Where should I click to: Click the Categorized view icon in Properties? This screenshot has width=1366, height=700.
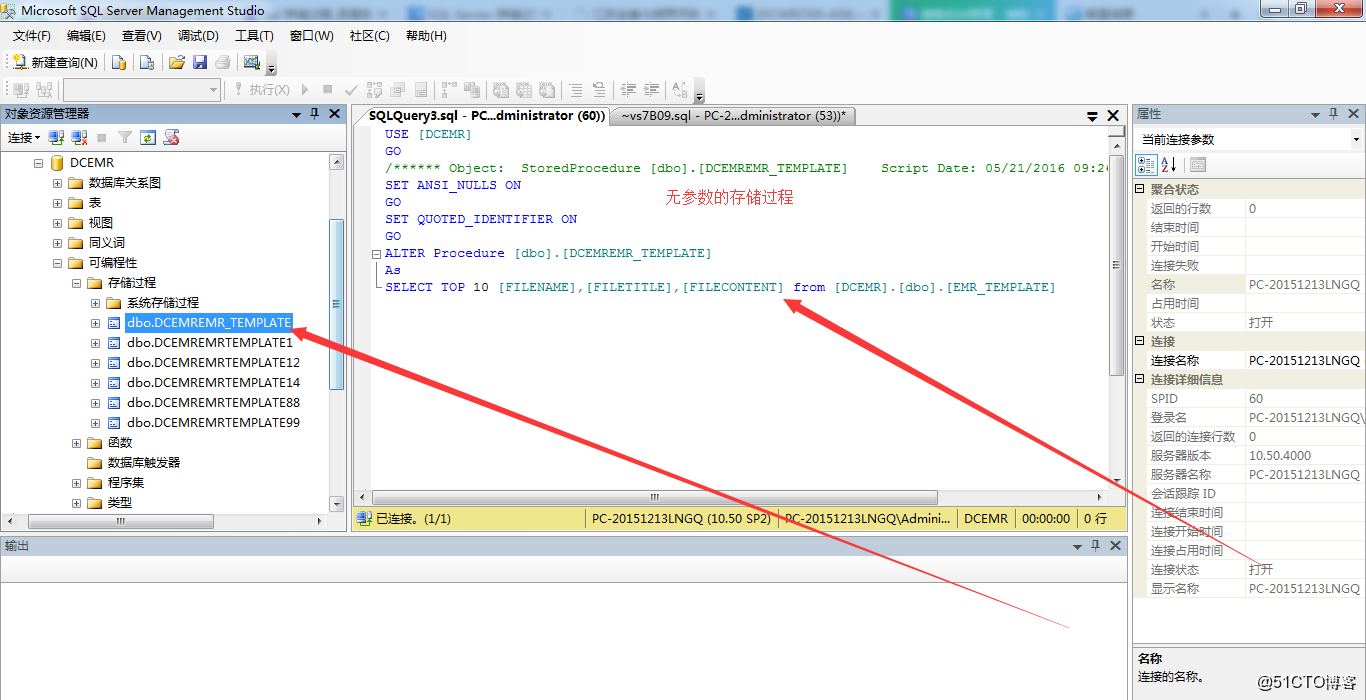(x=1147, y=165)
